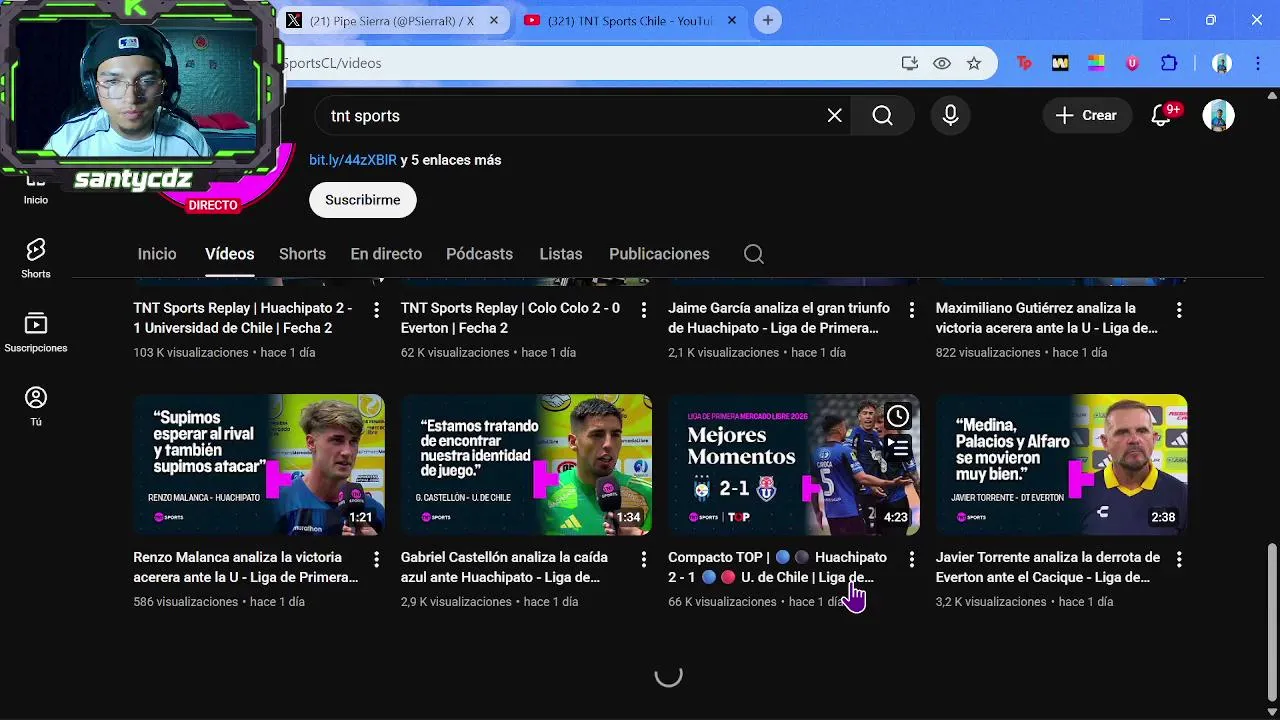Switch to the Pódcasts tab
Screen dimensions: 1280x720
pos(479,254)
